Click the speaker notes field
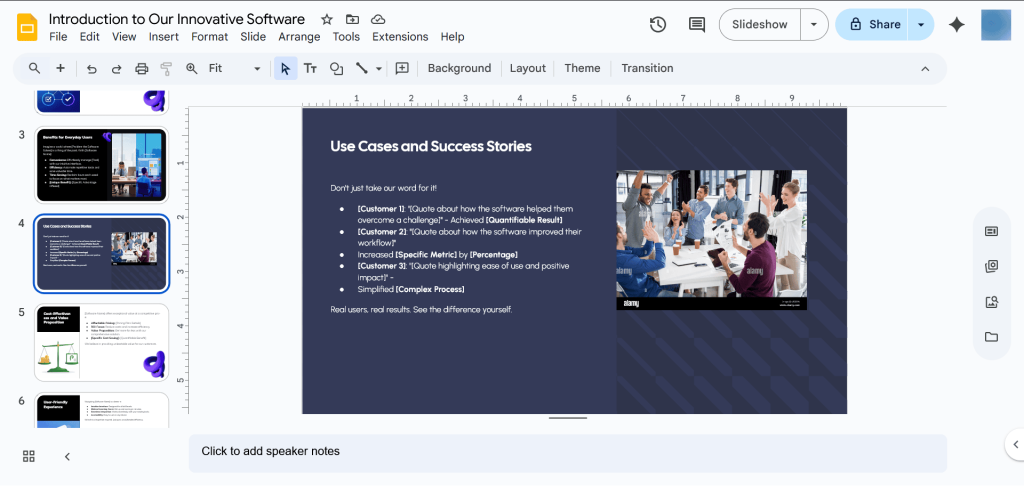 click(x=567, y=451)
